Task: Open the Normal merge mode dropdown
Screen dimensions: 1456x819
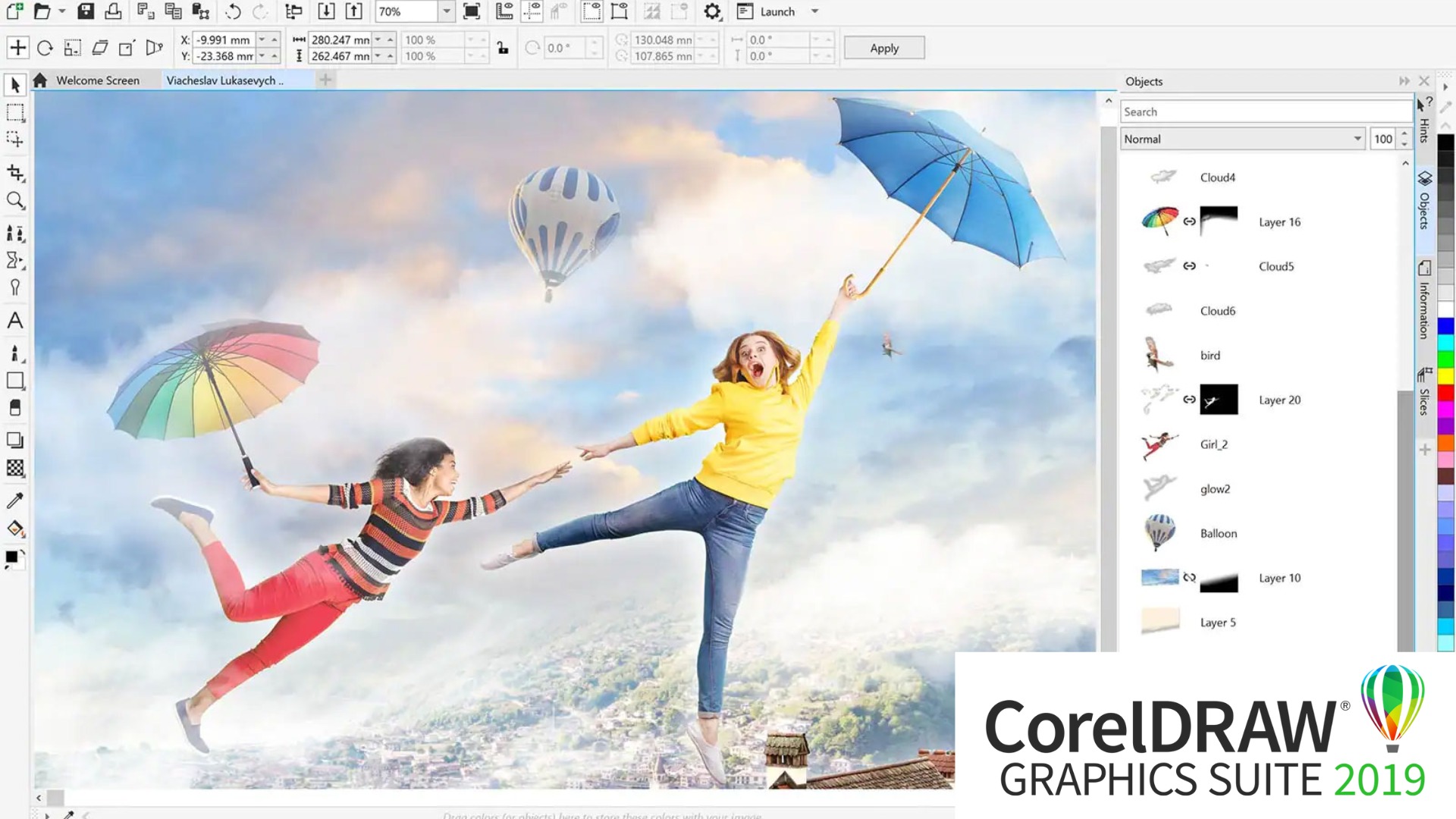Action: pos(1357,139)
